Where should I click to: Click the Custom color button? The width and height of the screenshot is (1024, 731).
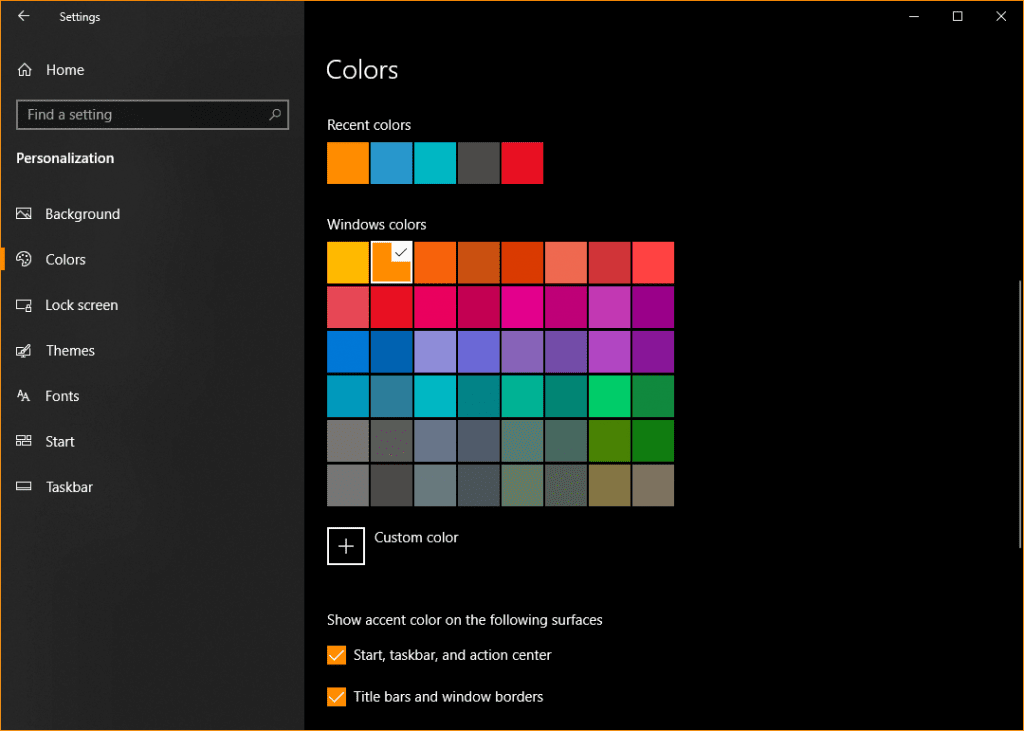(x=346, y=546)
